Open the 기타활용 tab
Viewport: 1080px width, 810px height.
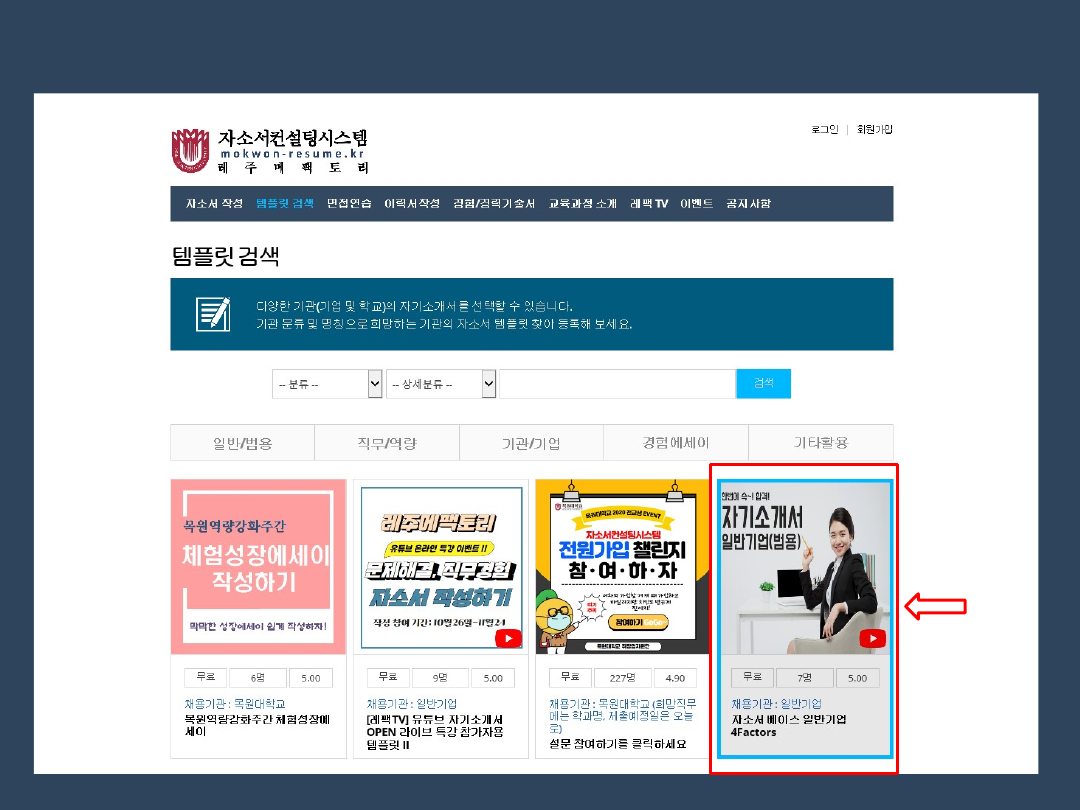(820, 443)
